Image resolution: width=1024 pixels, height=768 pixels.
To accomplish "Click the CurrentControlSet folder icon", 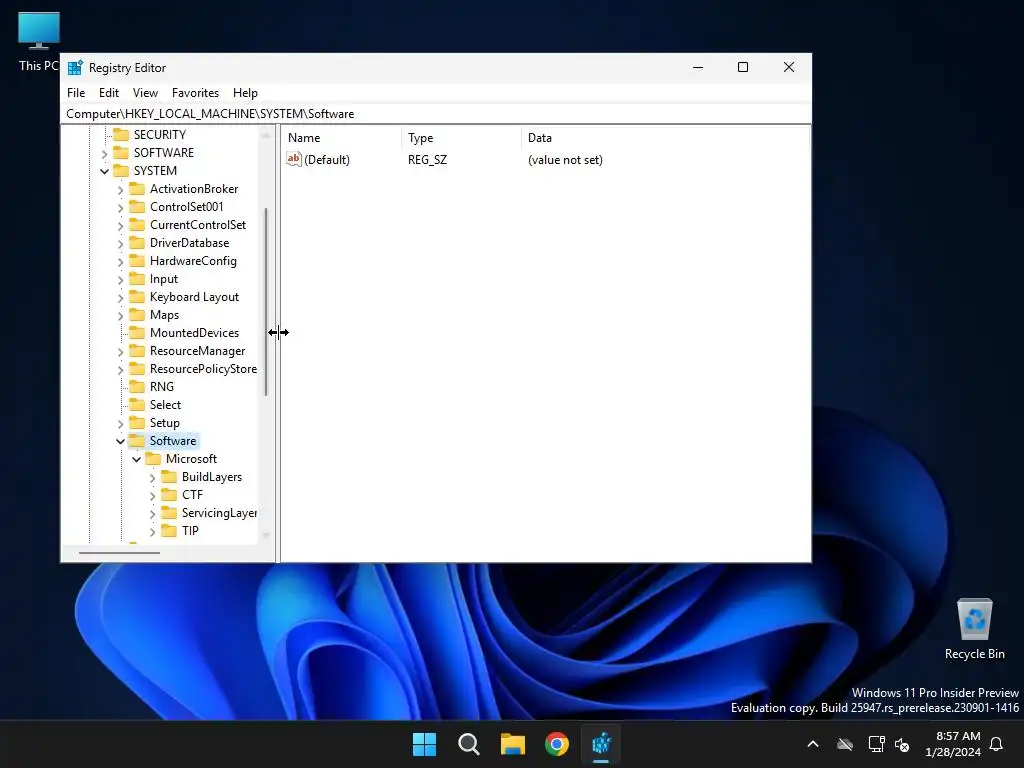I will [137, 225].
